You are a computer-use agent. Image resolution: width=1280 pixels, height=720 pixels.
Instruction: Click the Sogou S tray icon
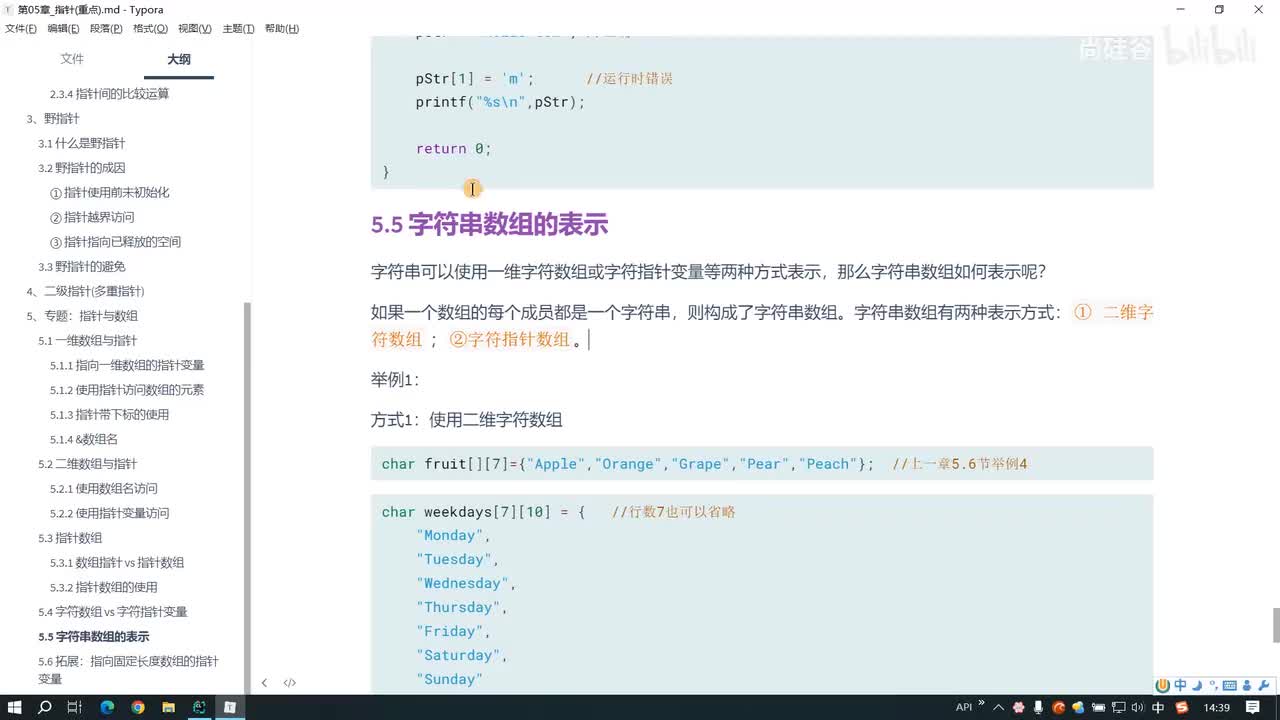click(1182, 707)
